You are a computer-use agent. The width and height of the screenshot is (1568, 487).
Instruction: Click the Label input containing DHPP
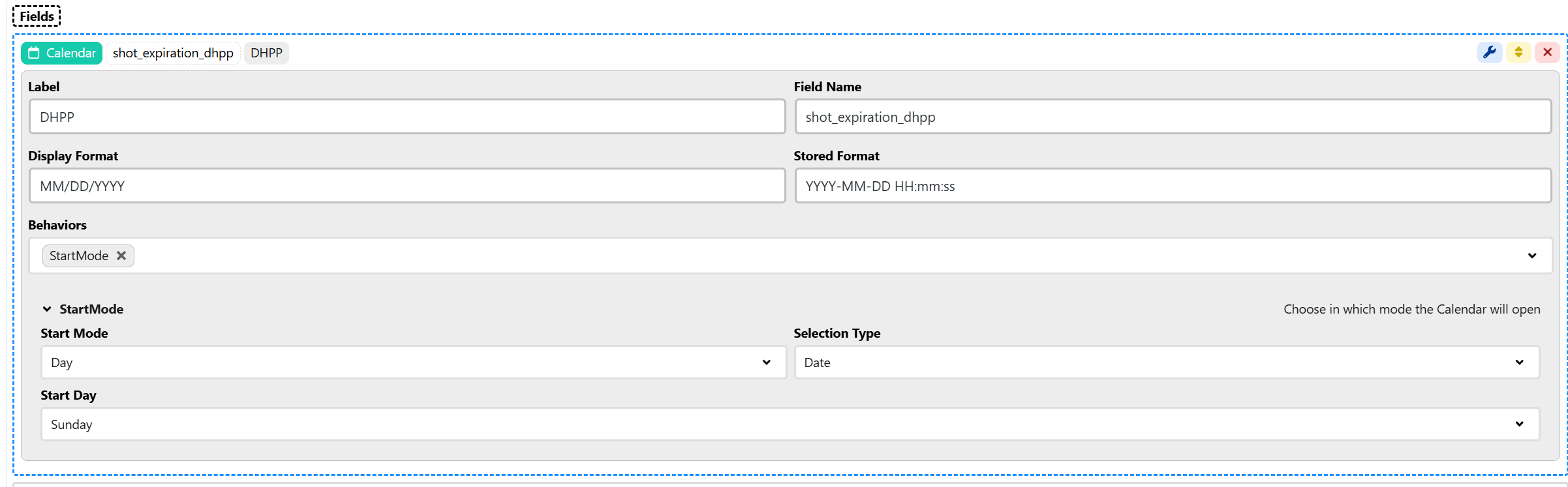click(407, 117)
